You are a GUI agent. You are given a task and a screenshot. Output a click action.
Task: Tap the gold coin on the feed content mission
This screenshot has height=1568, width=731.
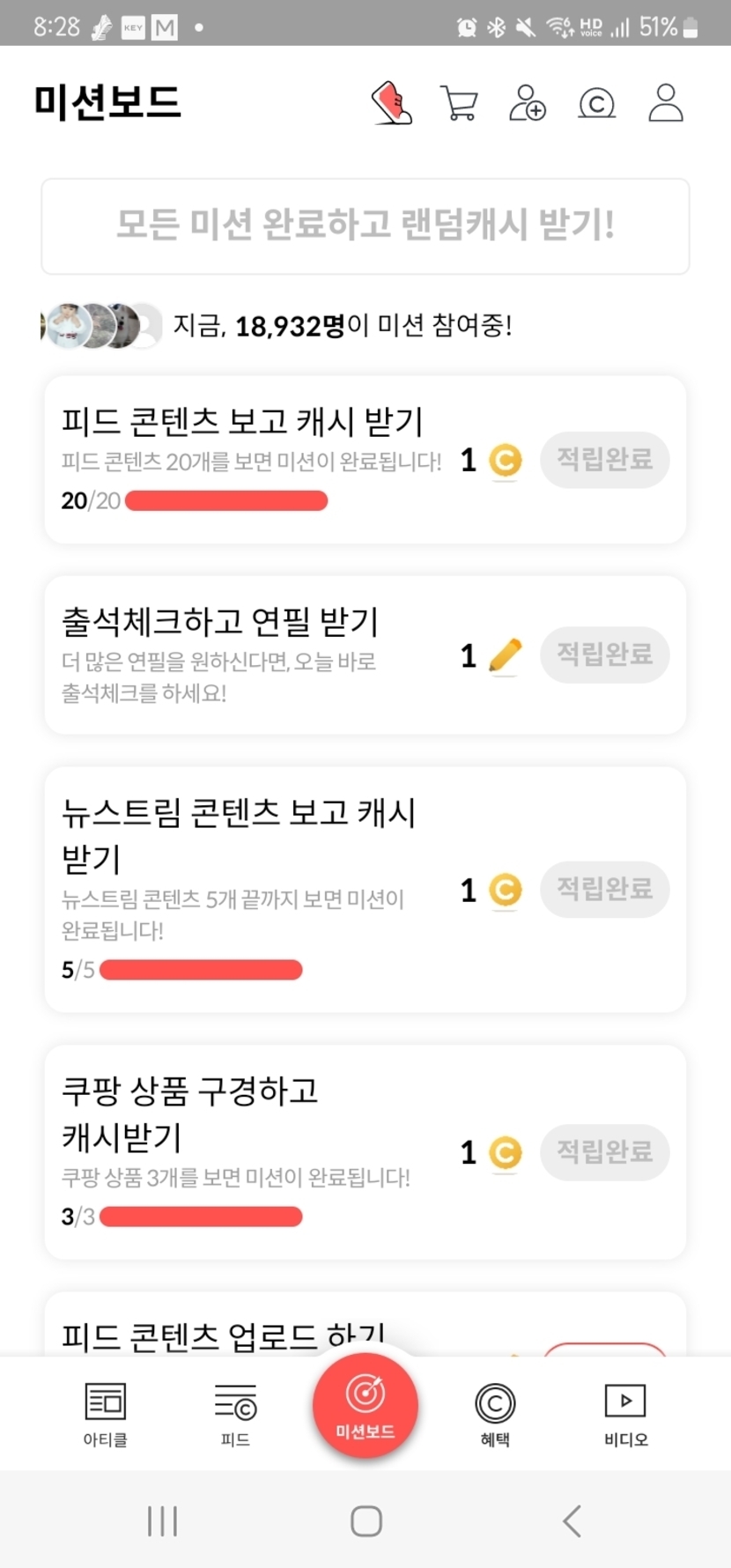click(506, 460)
